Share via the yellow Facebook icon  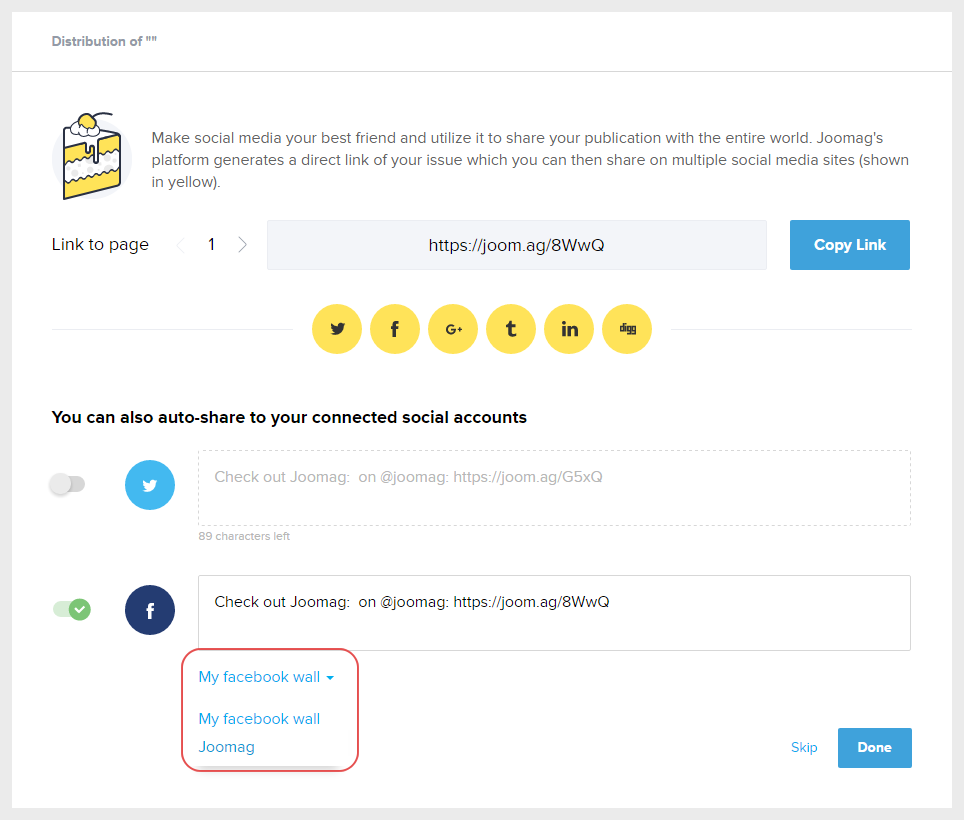pos(395,329)
